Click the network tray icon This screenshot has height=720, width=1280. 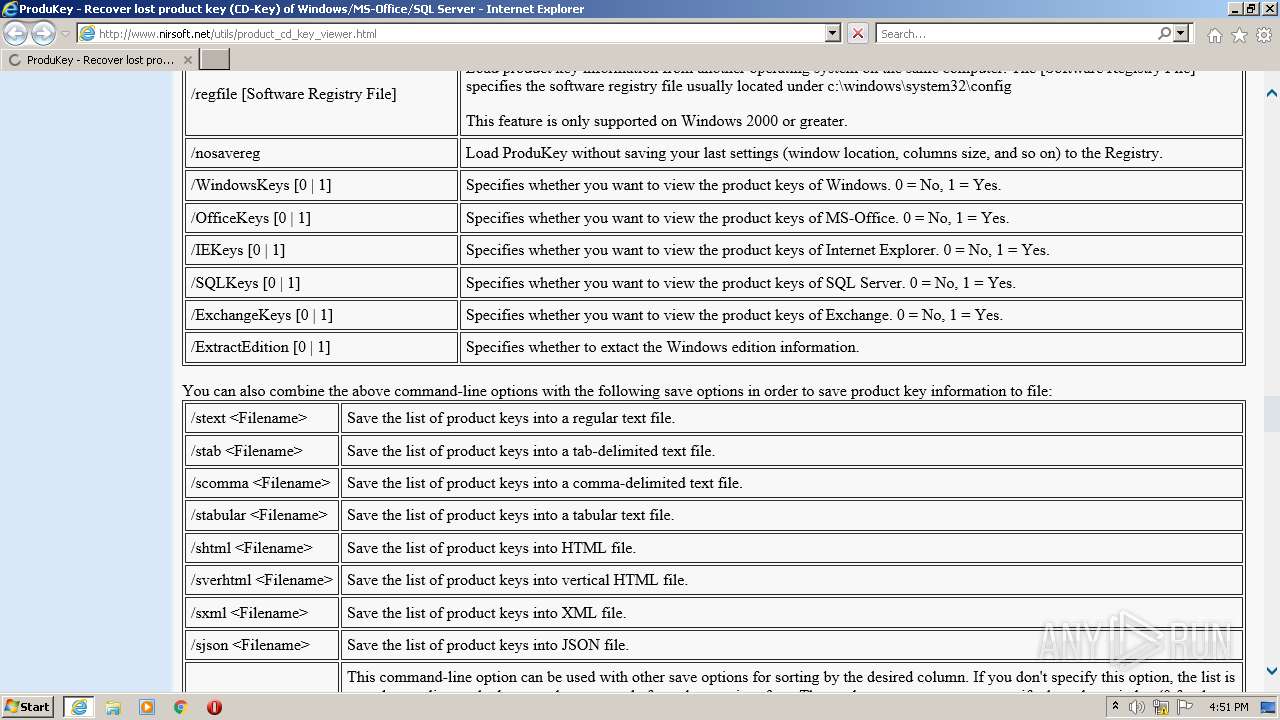[1160, 707]
